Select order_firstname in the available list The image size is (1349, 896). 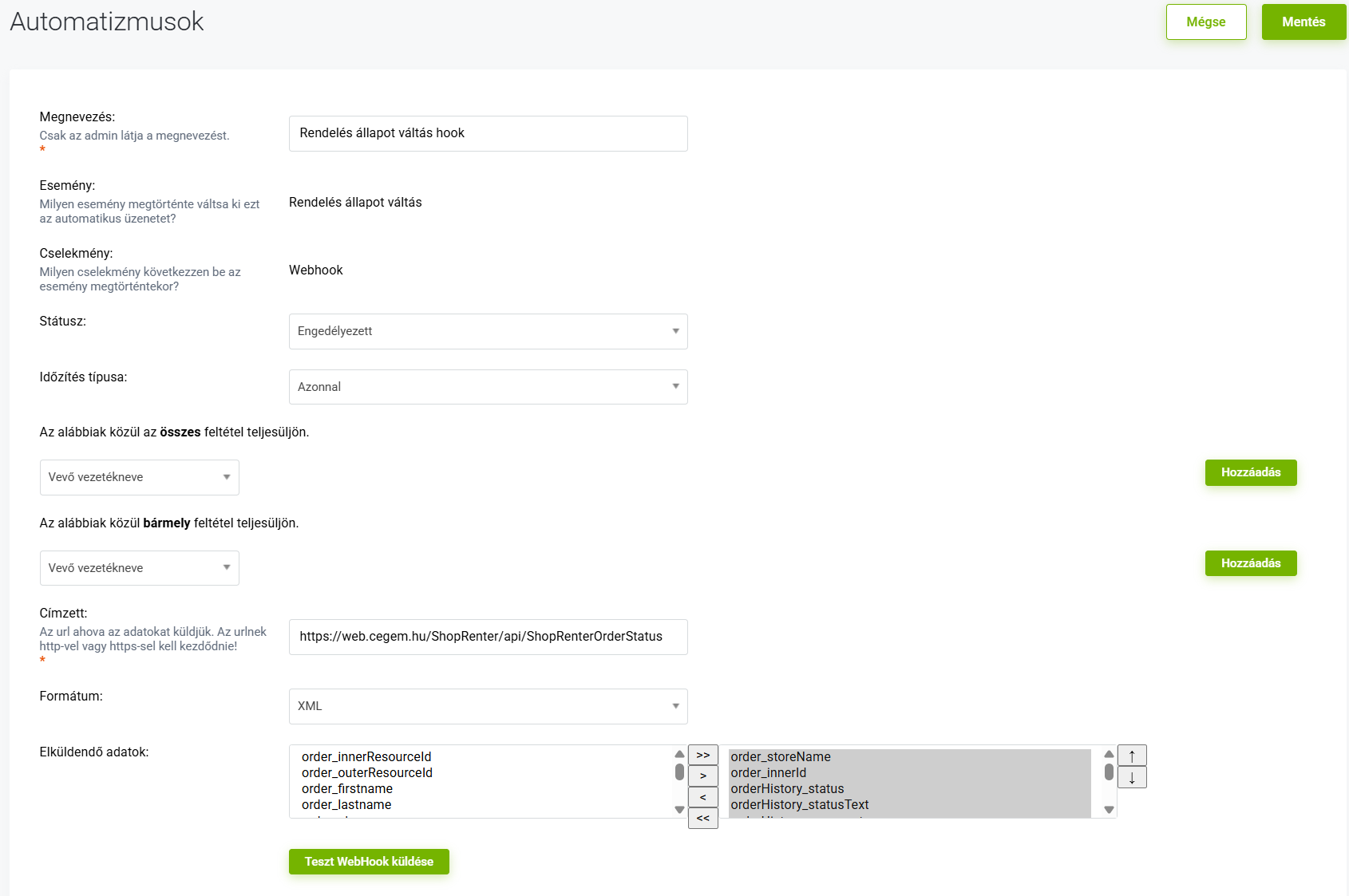pyautogui.click(x=347, y=788)
